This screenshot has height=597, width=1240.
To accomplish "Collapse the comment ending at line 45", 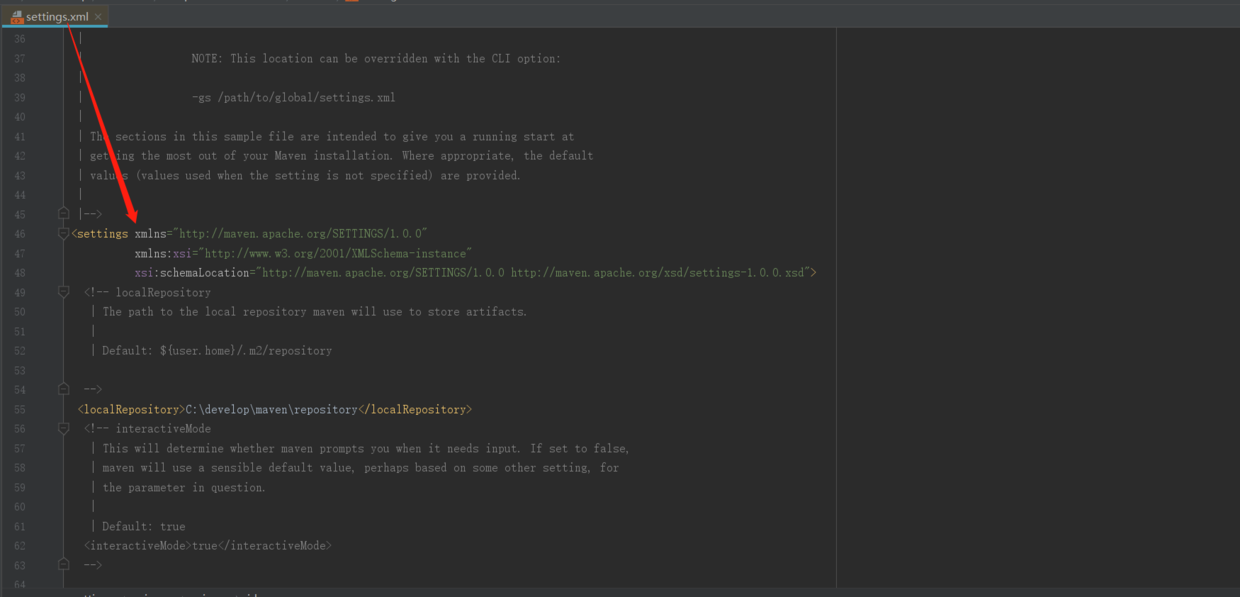I will [64, 214].
